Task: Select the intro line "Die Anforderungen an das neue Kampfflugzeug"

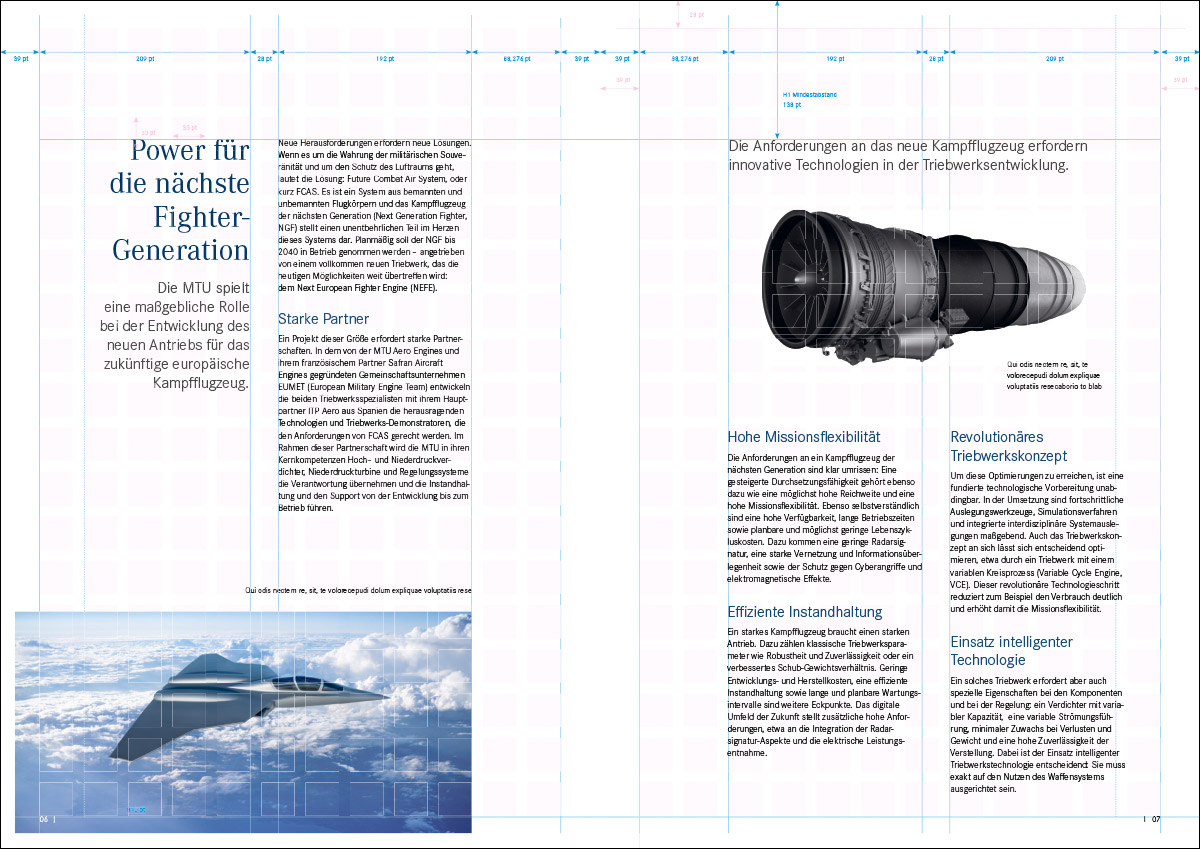Action: click(x=908, y=155)
